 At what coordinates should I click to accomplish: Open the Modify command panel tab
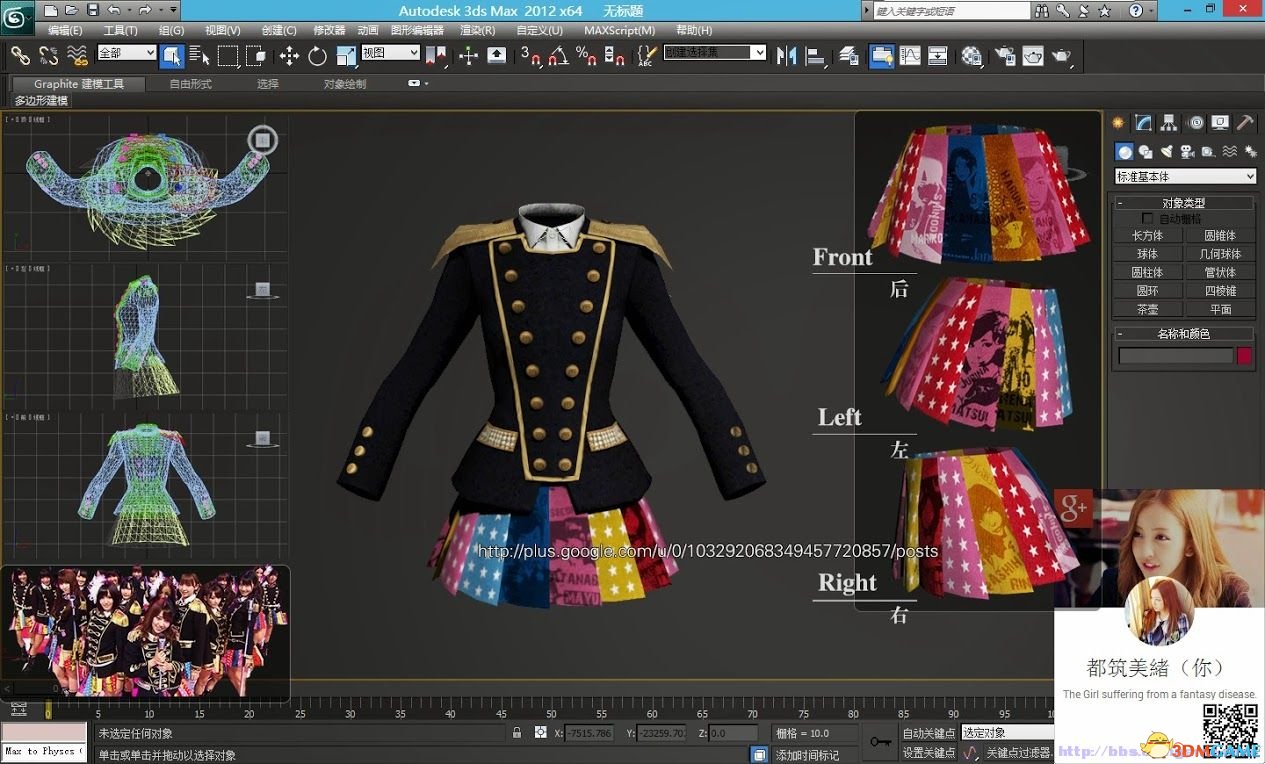click(x=1143, y=123)
